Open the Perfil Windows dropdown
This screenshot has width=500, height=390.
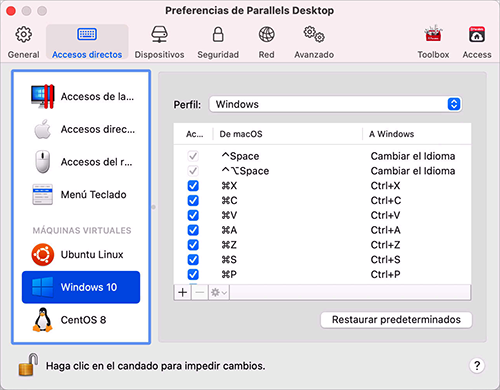(x=335, y=104)
